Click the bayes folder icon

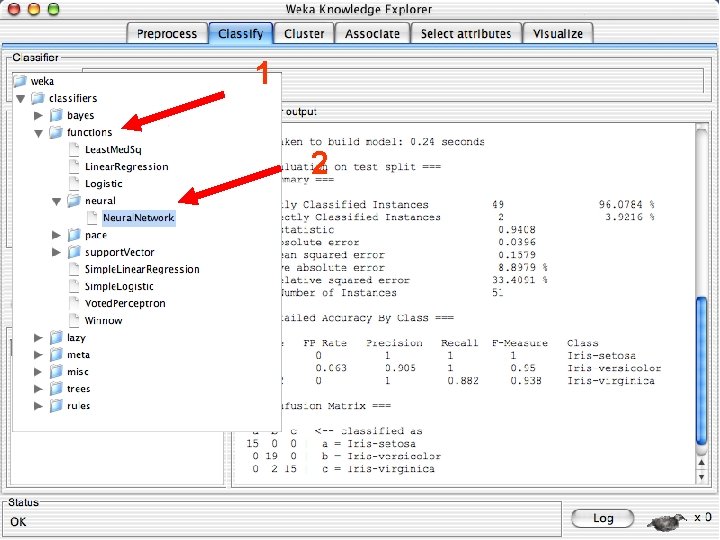tap(56, 115)
